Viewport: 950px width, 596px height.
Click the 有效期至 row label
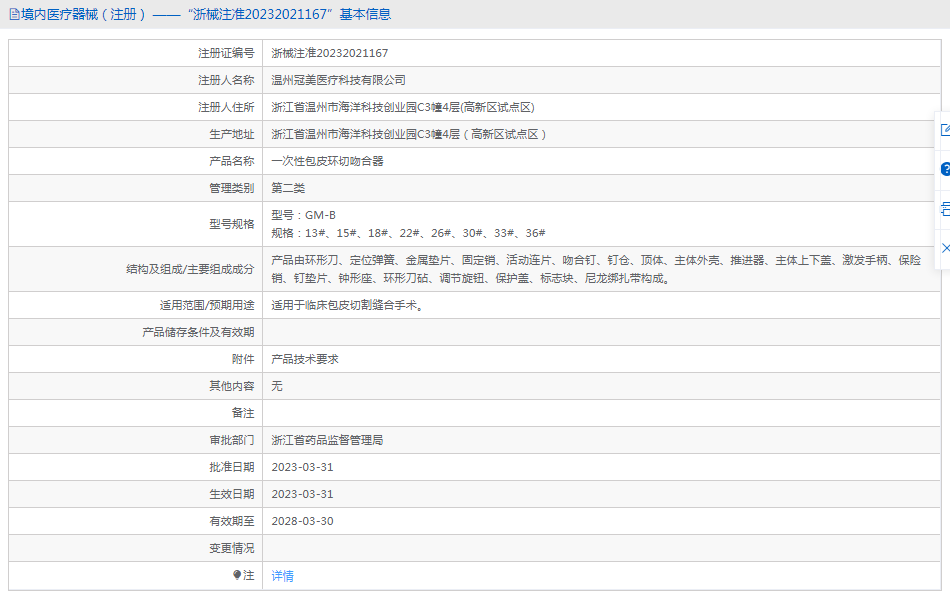click(231, 521)
